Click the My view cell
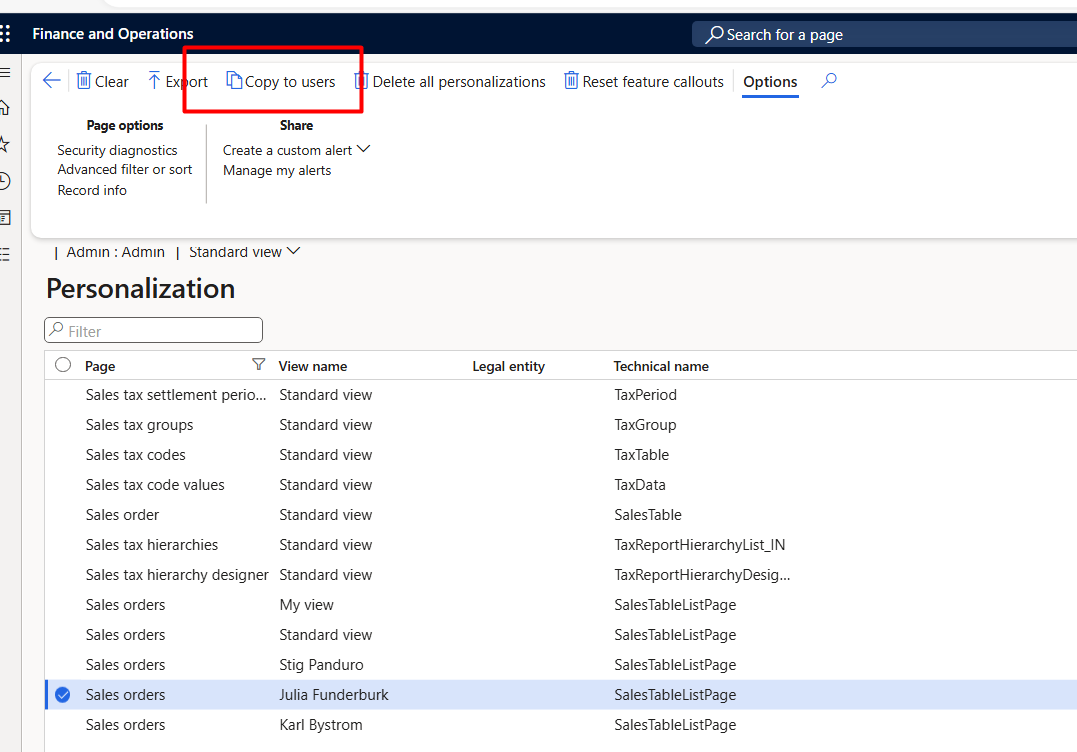The width and height of the screenshot is (1077, 752). 306,605
